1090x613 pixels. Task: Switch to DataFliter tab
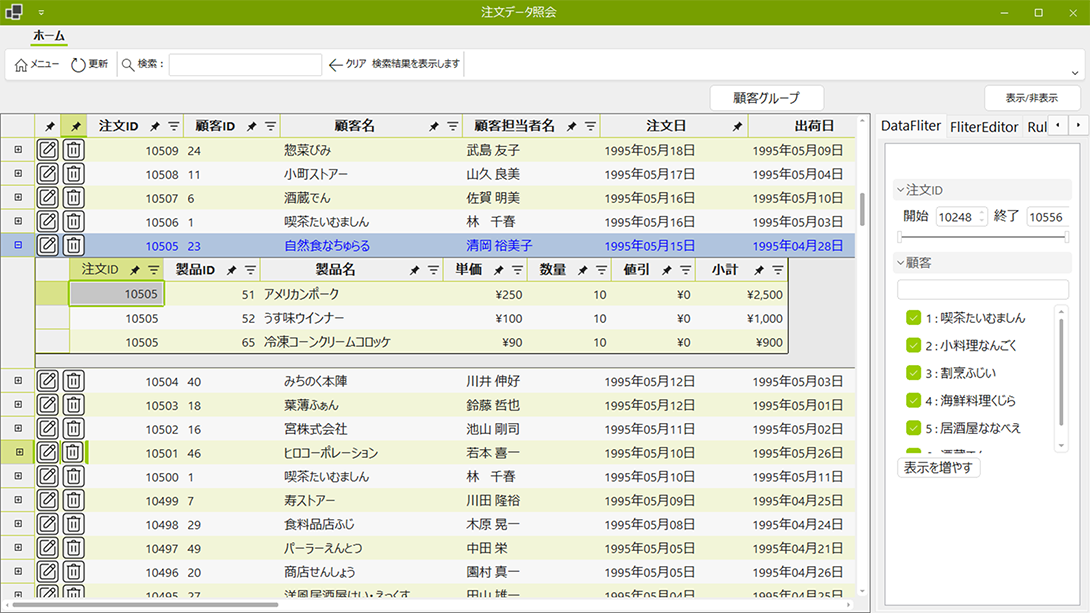click(911, 126)
